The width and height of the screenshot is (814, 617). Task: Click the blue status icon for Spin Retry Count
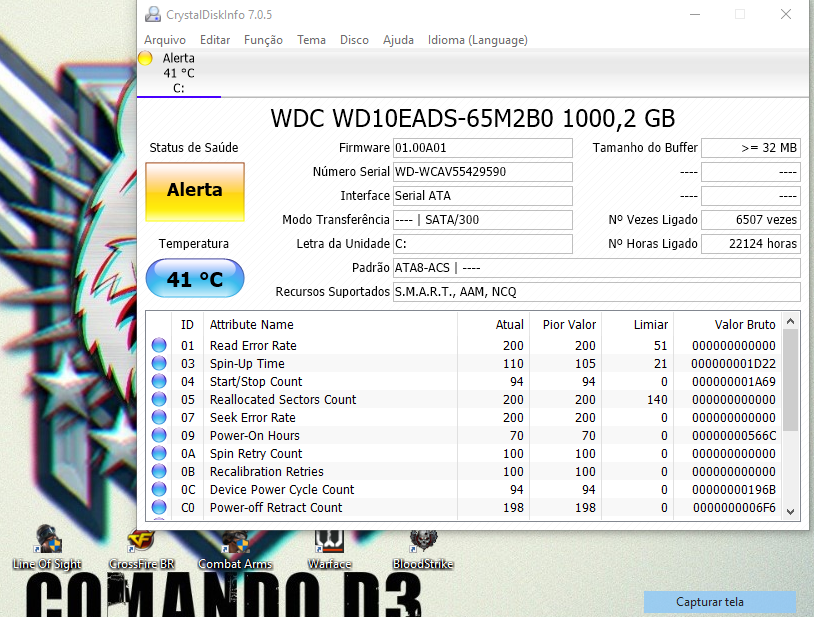[x=159, y=453]
